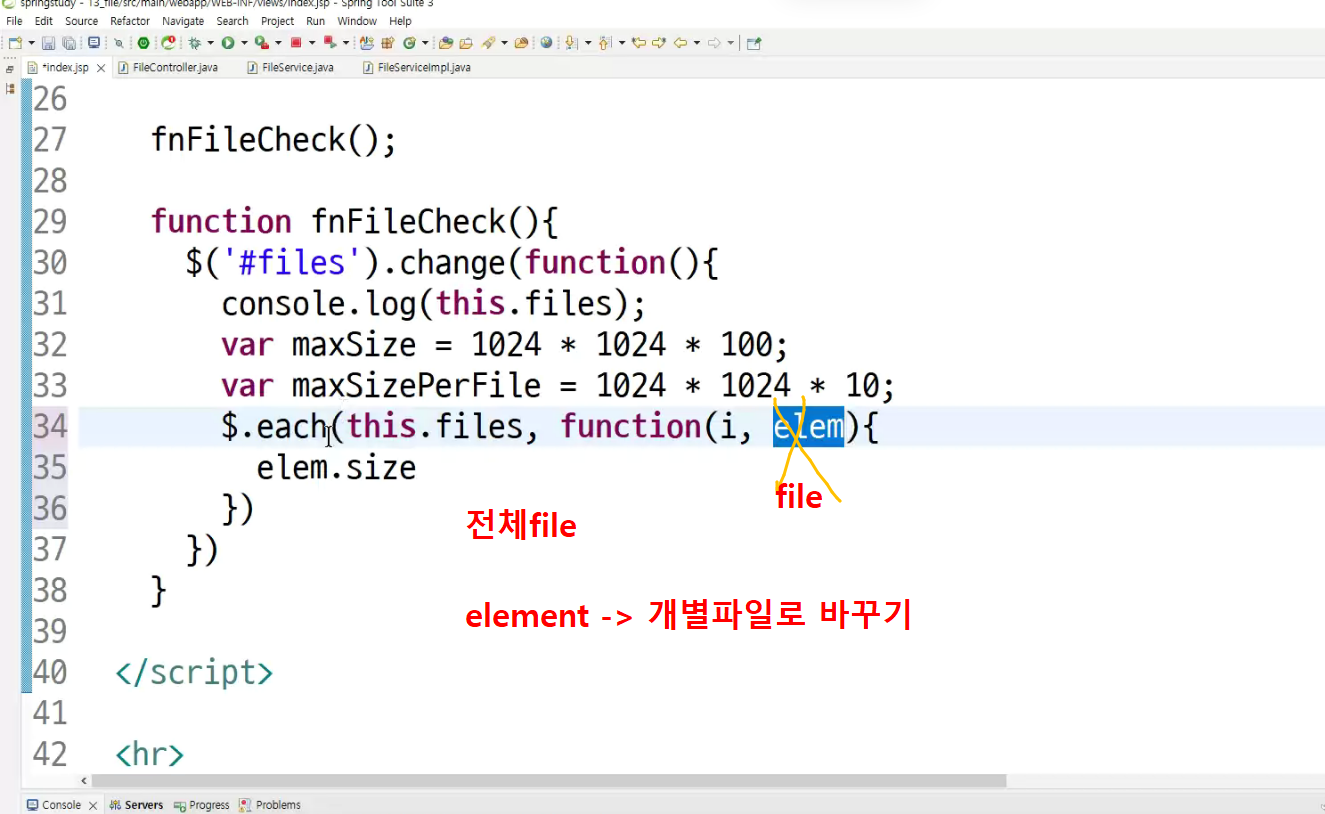Viewport: 1325px width, 814px height.
Task: Save the current file with Save icon
Action: 48,43
